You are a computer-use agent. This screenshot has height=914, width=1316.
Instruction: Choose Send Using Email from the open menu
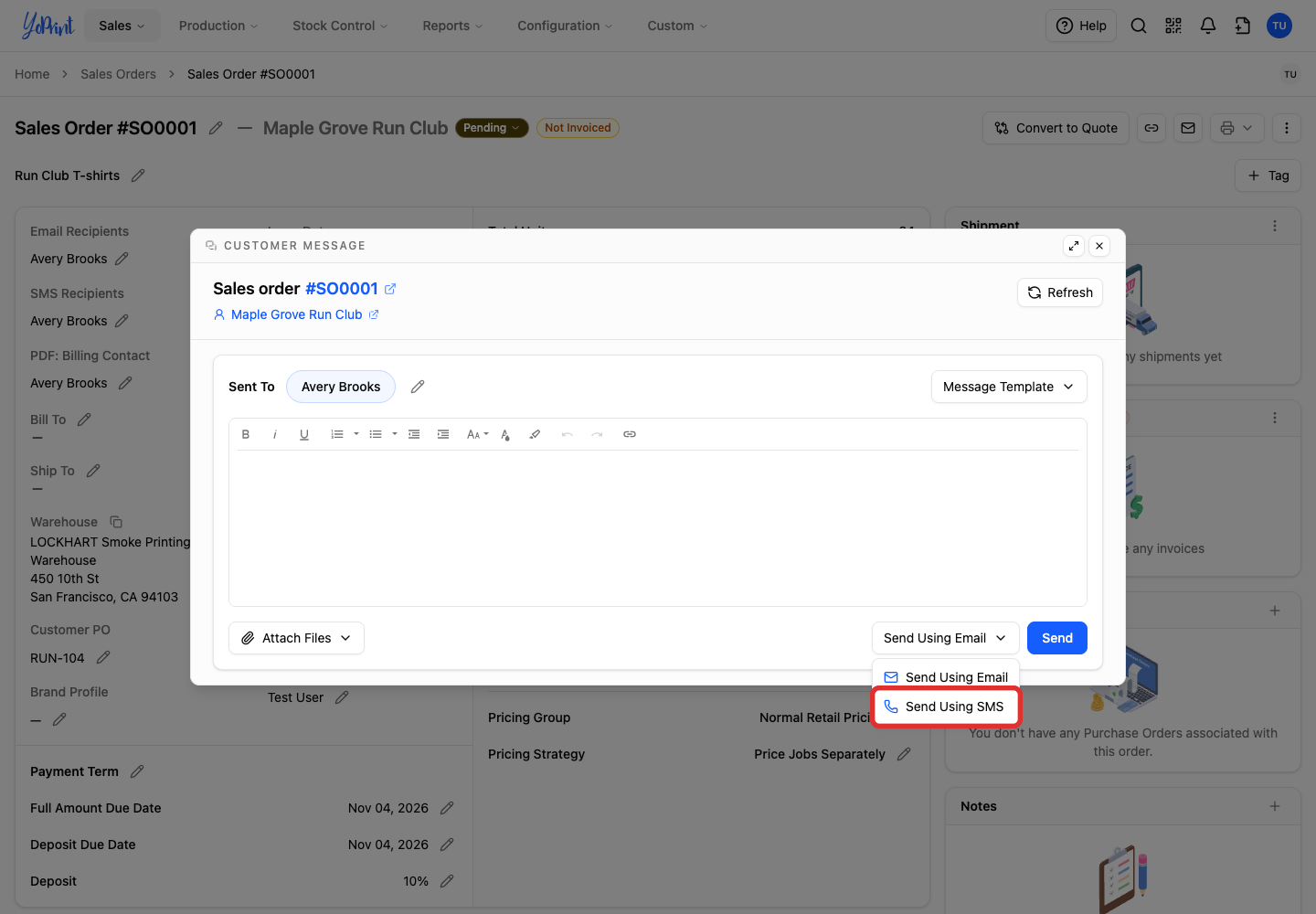(x=946, y=677)
